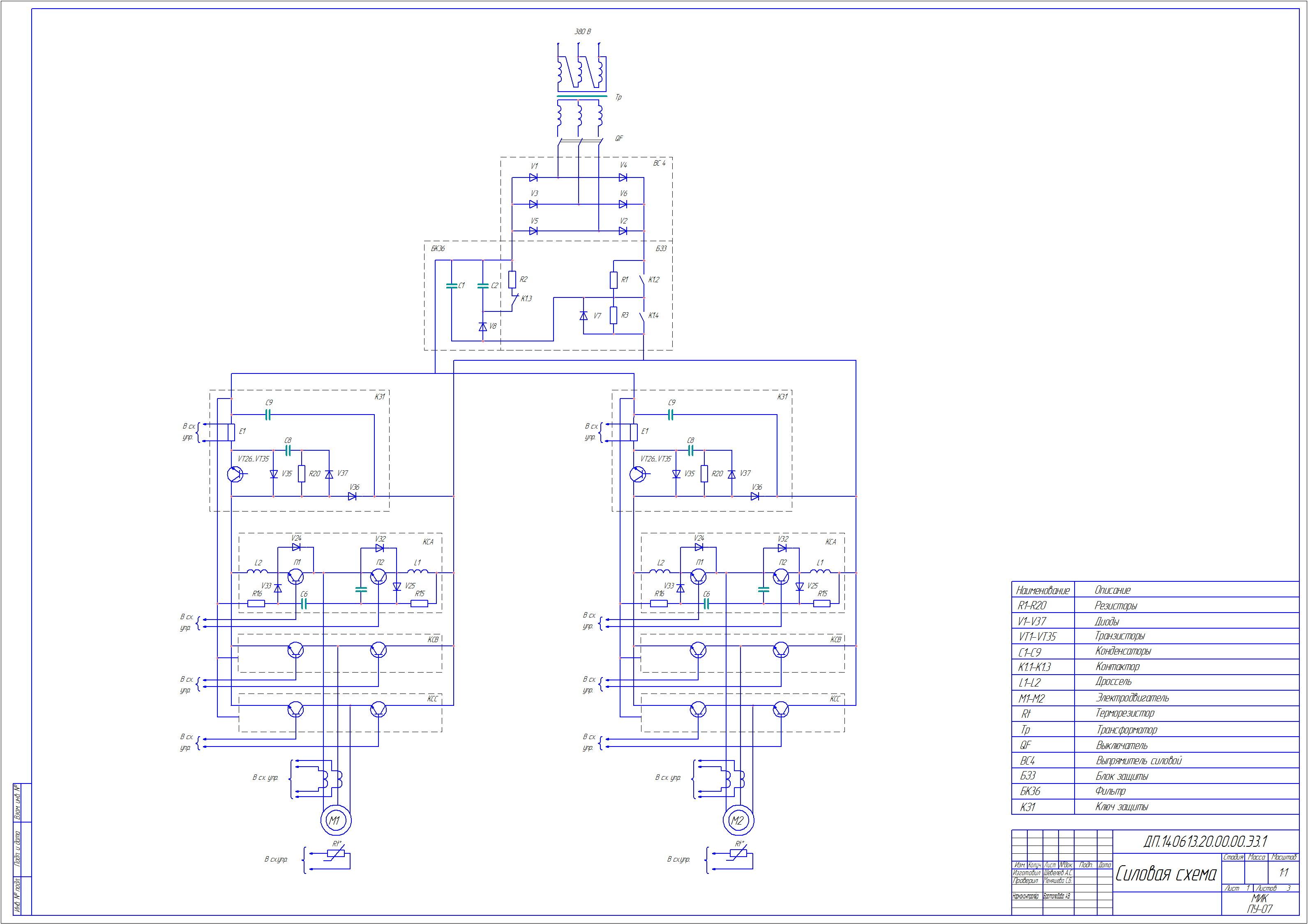Click the 'Наименование' table header
1308x924 pixels.
(1043, 590)
